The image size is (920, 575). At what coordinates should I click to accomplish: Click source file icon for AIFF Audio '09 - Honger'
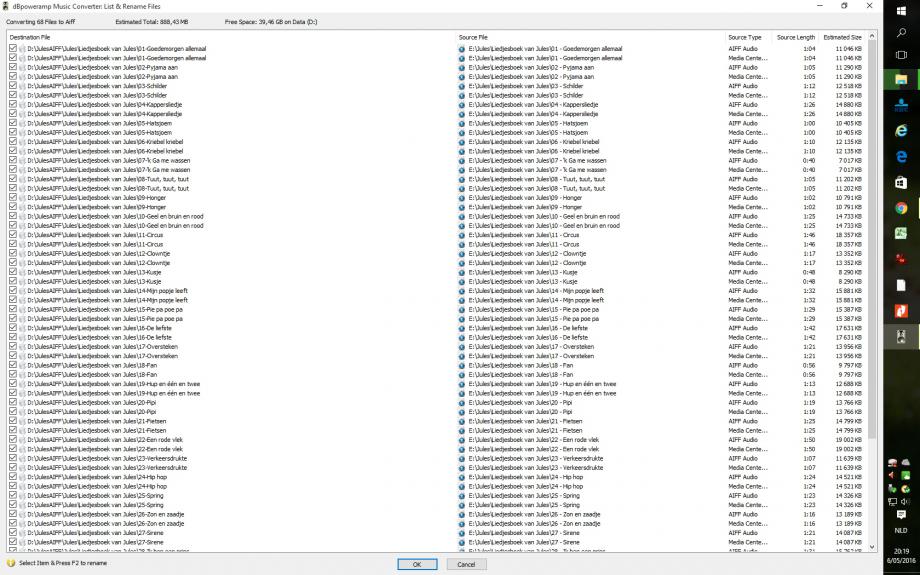[x=461, y=198]
